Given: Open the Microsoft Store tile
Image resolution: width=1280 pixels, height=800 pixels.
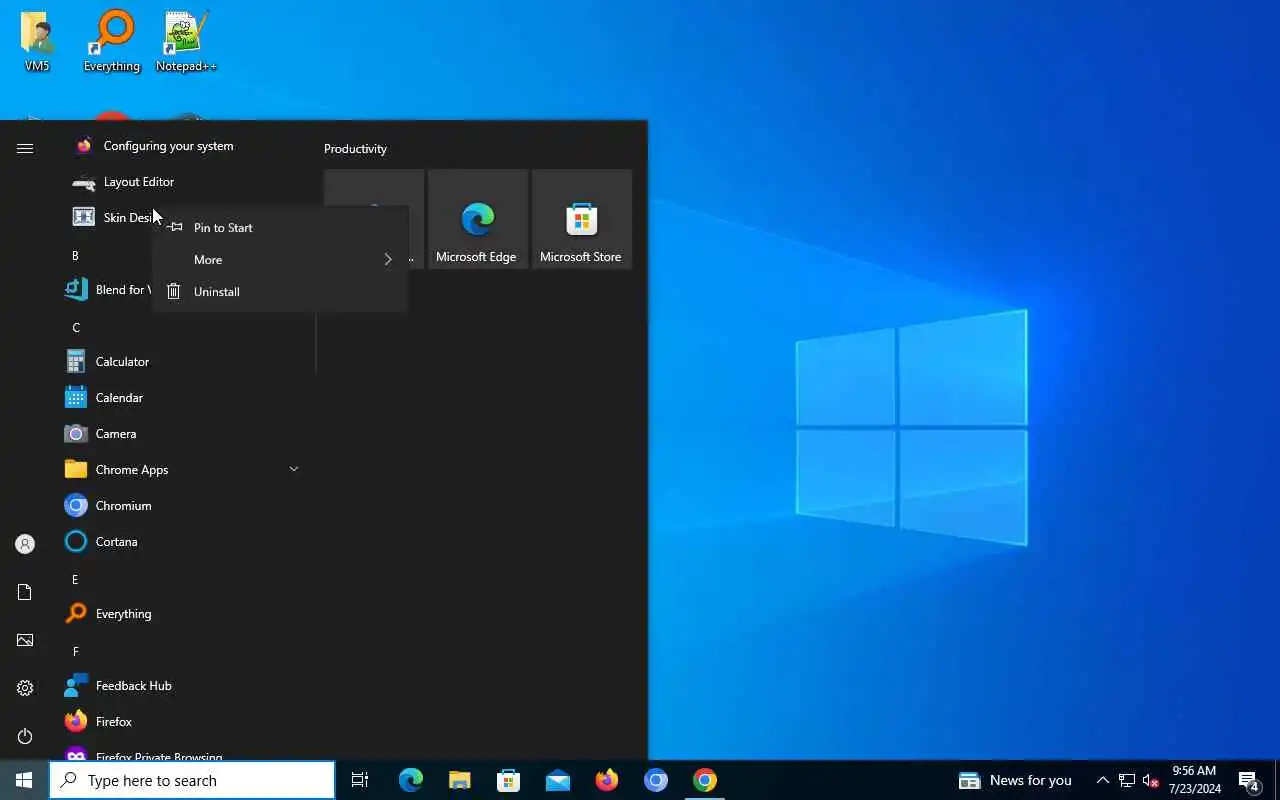Looking at the screenshot, I should click(x=582, y=219).
